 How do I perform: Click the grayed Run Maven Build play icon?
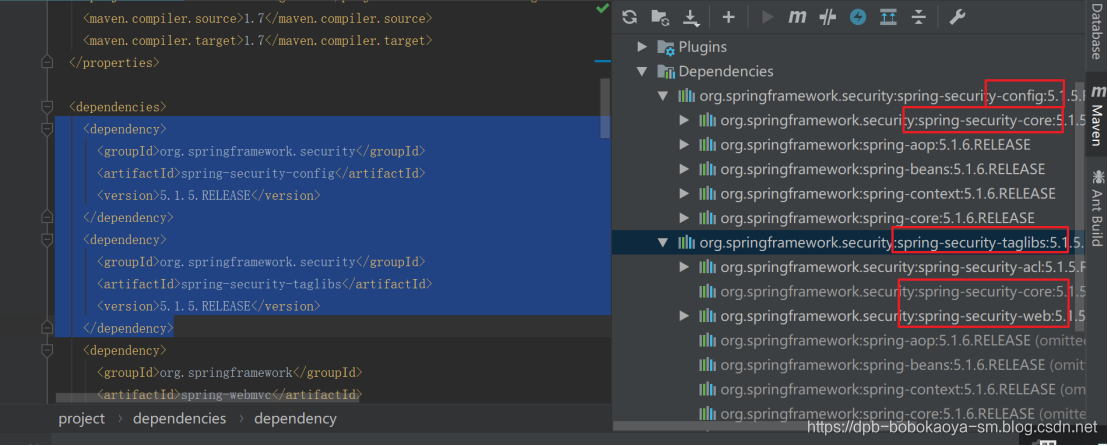point(767,18)
